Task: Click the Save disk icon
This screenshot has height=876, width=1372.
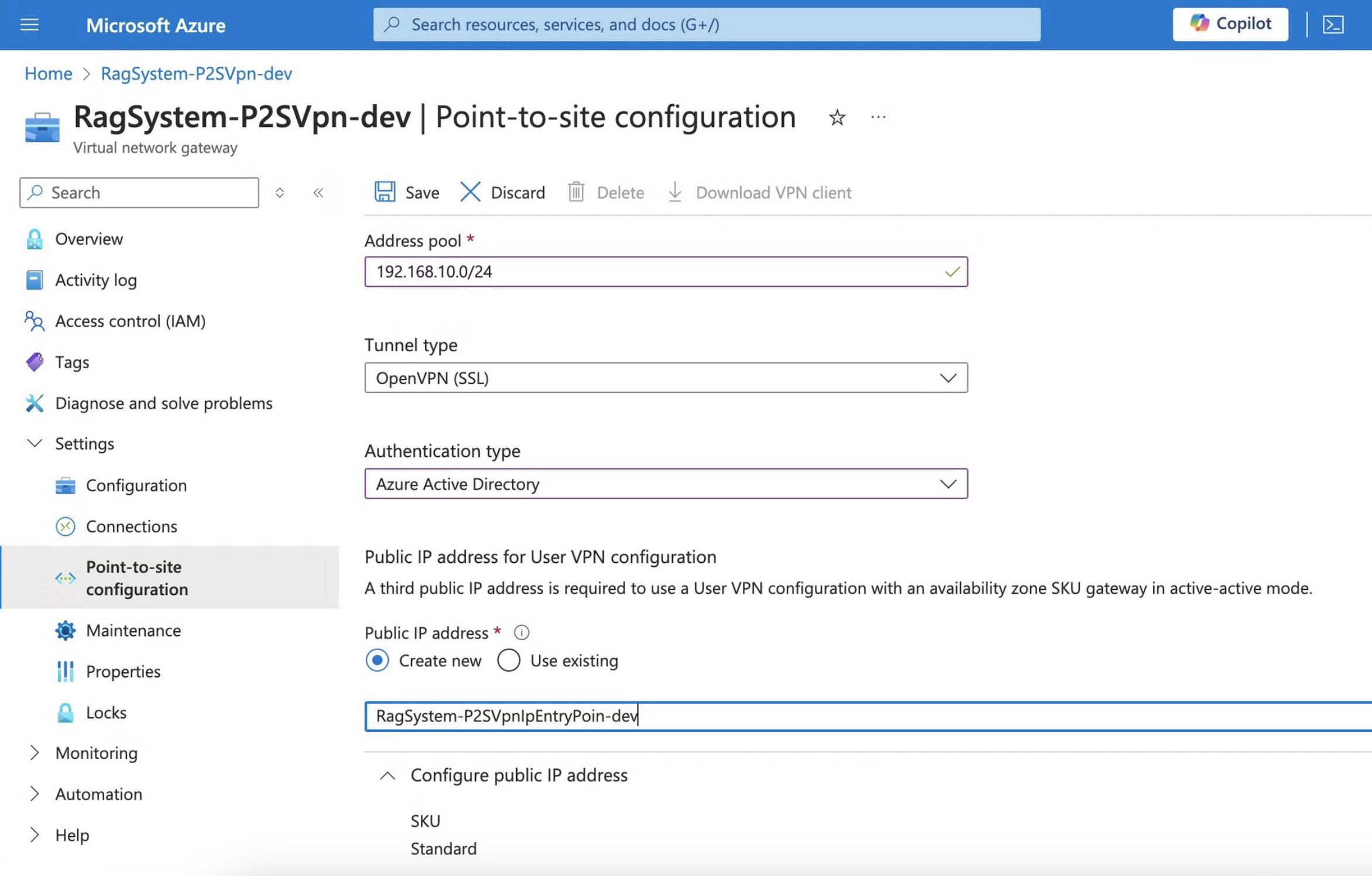Action: (385, 192)
